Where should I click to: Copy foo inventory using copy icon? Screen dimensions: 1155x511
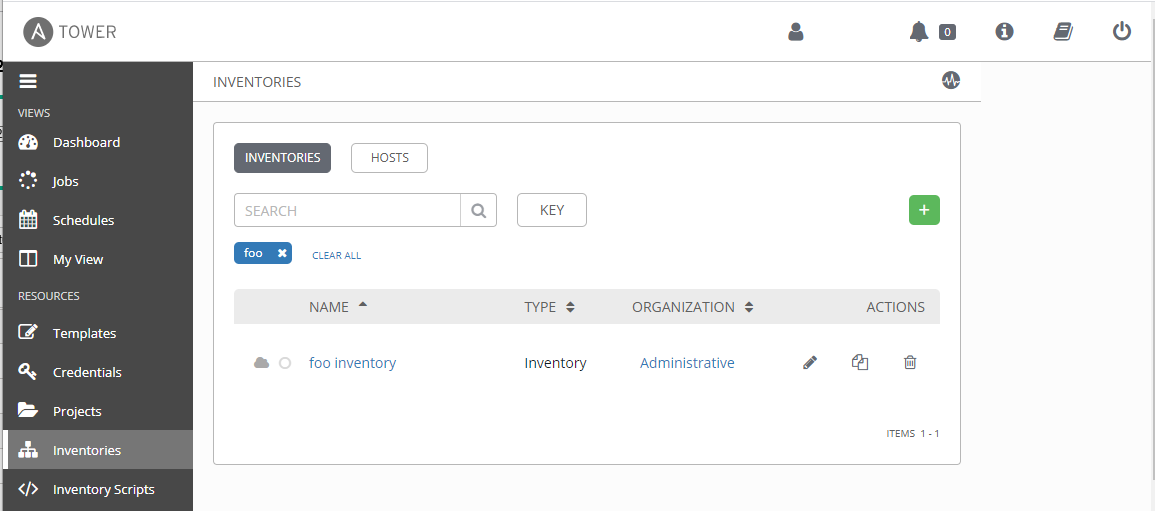[860, 362]
